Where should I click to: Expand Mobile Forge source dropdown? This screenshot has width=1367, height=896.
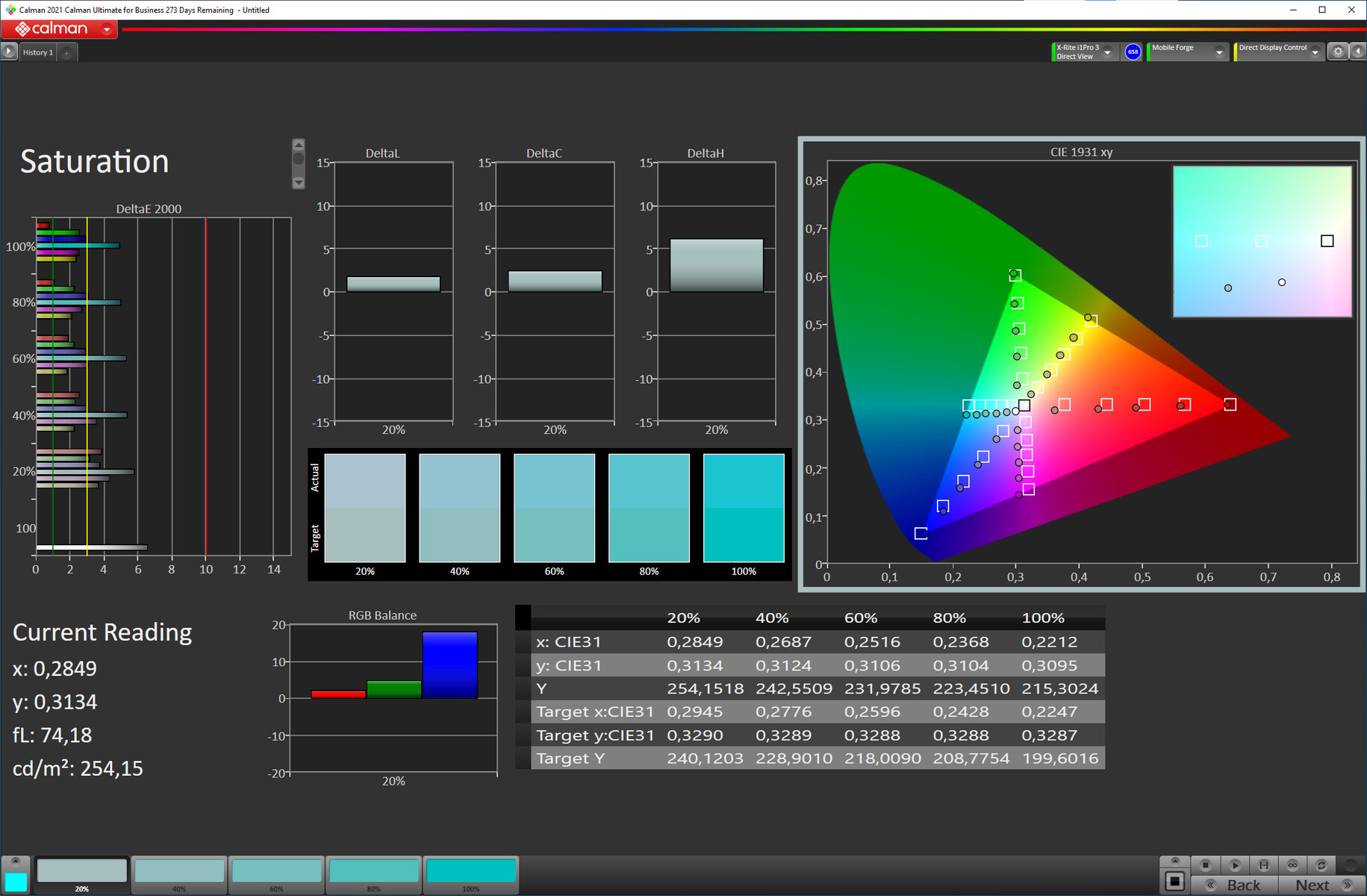1219,52
